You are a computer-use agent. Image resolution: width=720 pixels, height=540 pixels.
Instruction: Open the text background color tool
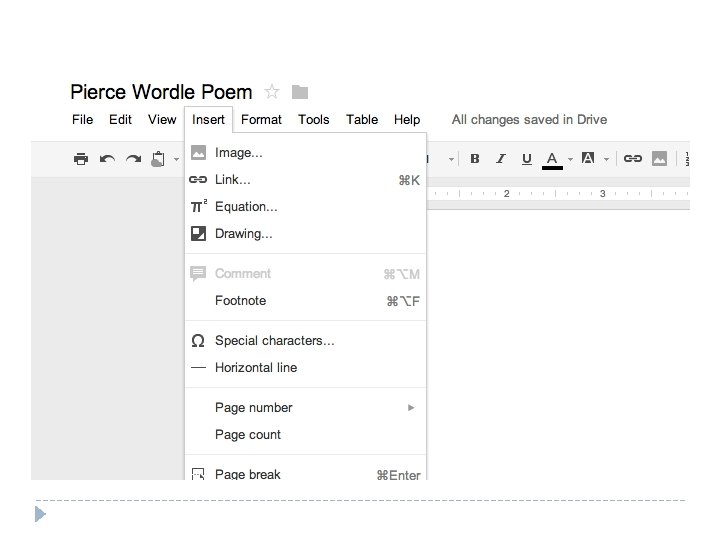point(588,158)
